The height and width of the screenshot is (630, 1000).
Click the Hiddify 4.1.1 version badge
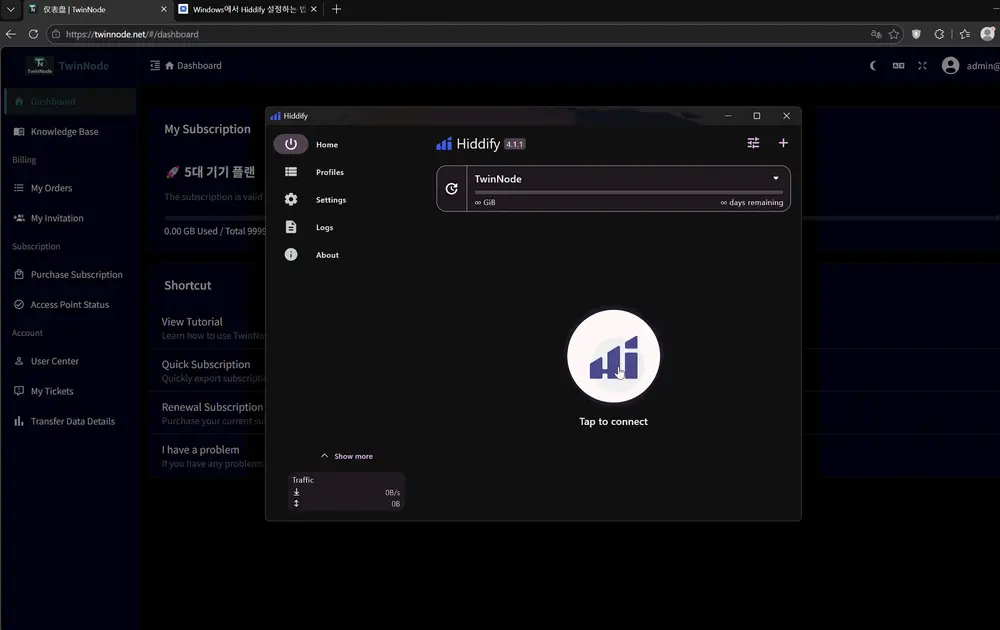pos(514,144)
